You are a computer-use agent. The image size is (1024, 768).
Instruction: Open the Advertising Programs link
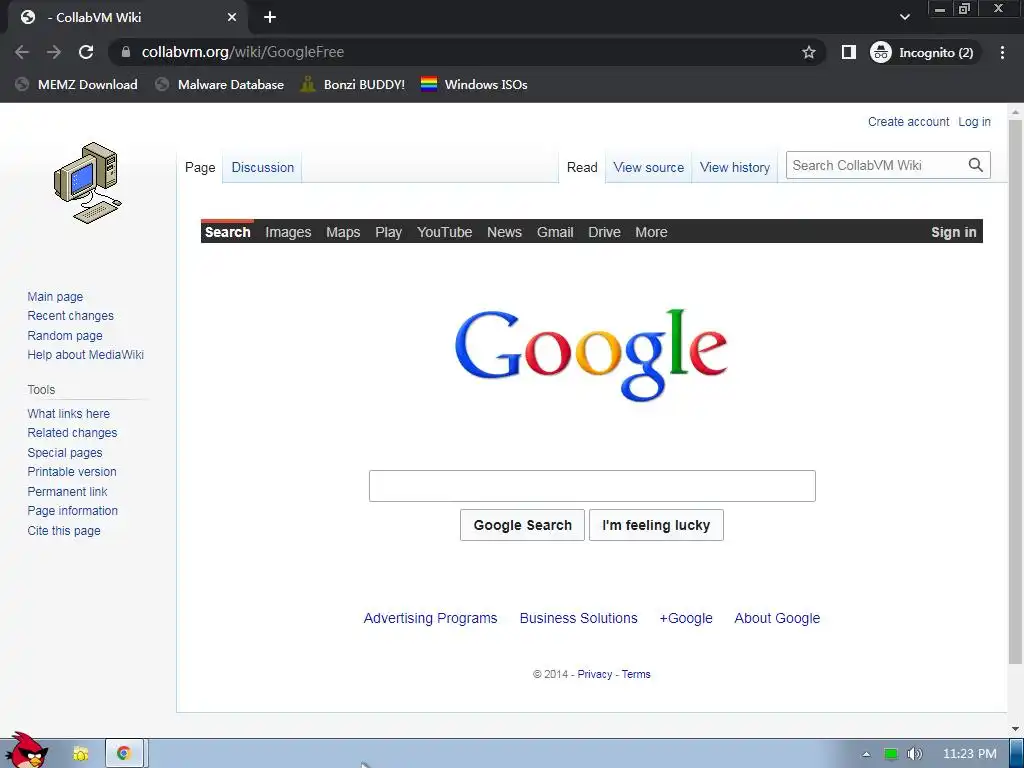(430, 618)
